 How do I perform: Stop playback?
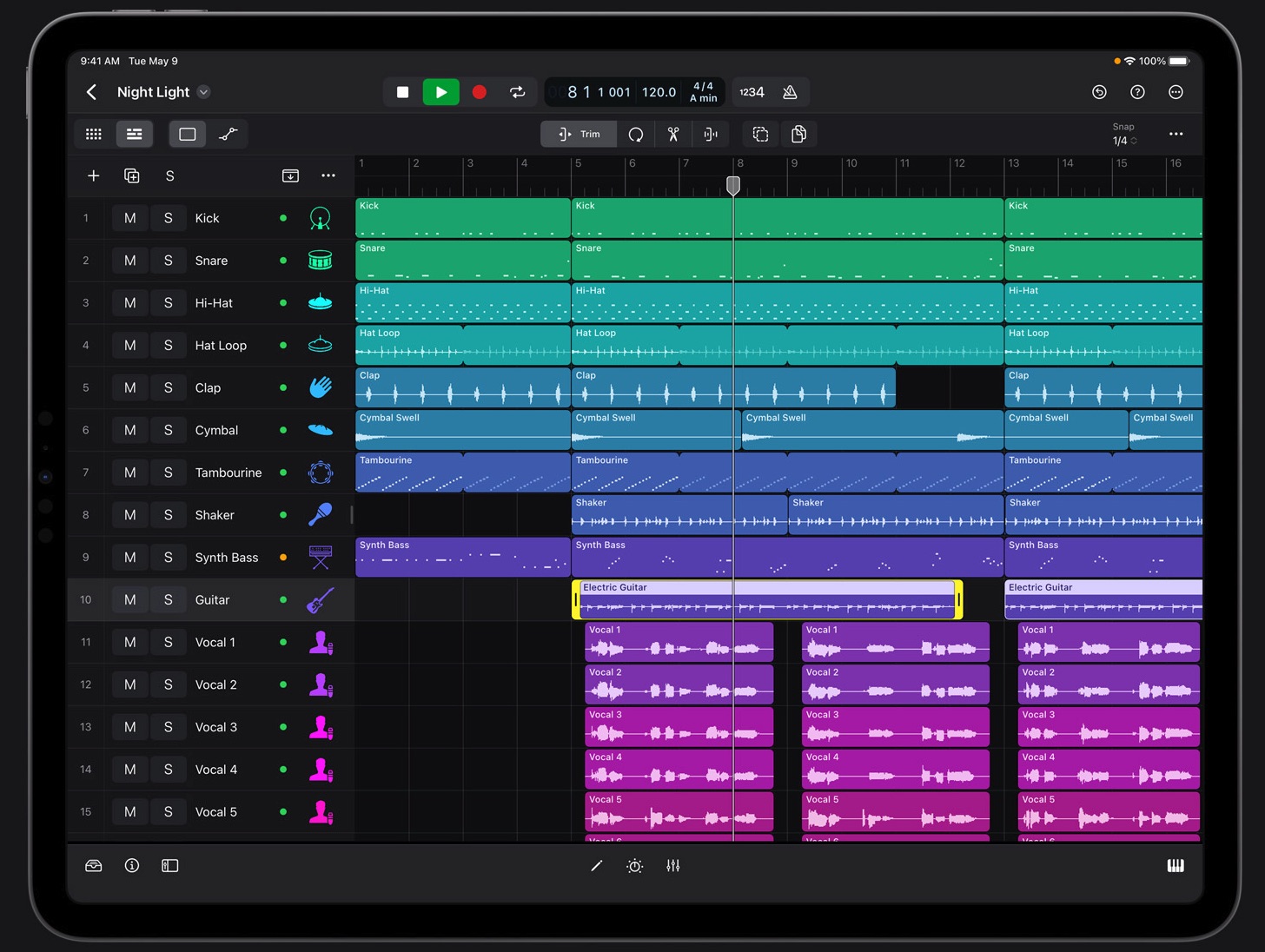coord(402,92)
